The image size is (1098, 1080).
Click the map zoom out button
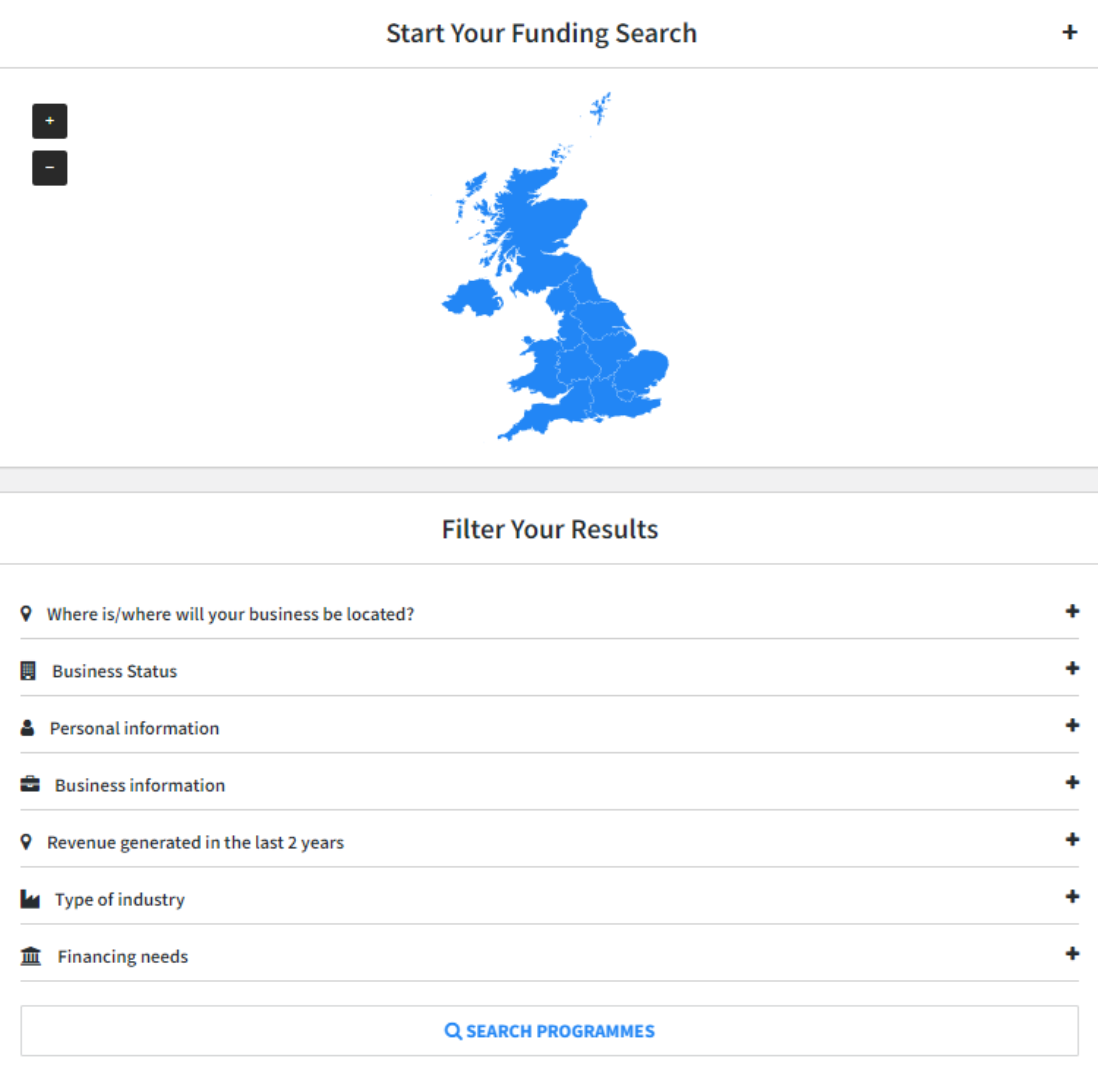coord(50,168)
